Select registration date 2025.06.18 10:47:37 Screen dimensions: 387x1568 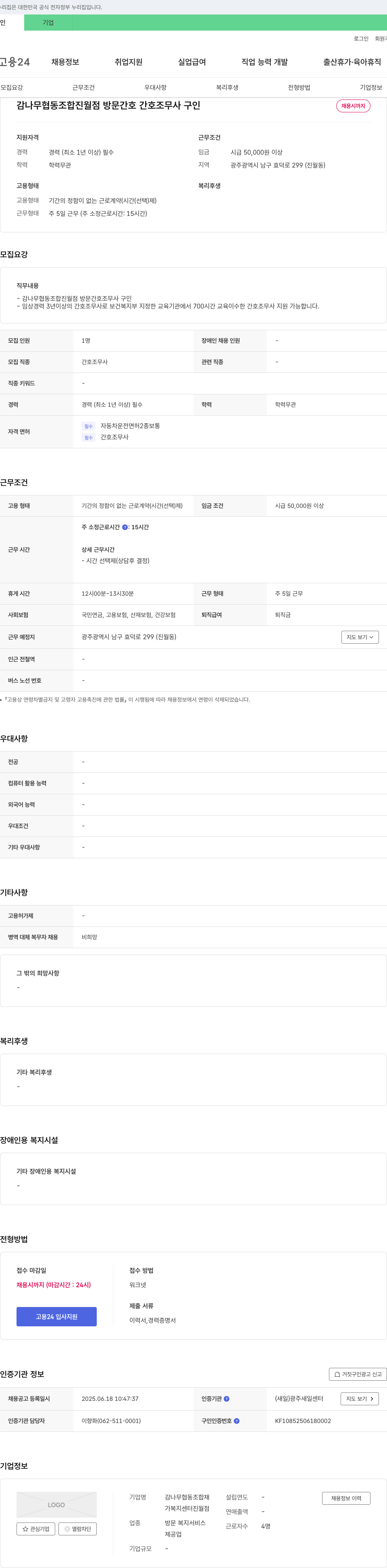pyautogui.click(x=110, y=1399)
